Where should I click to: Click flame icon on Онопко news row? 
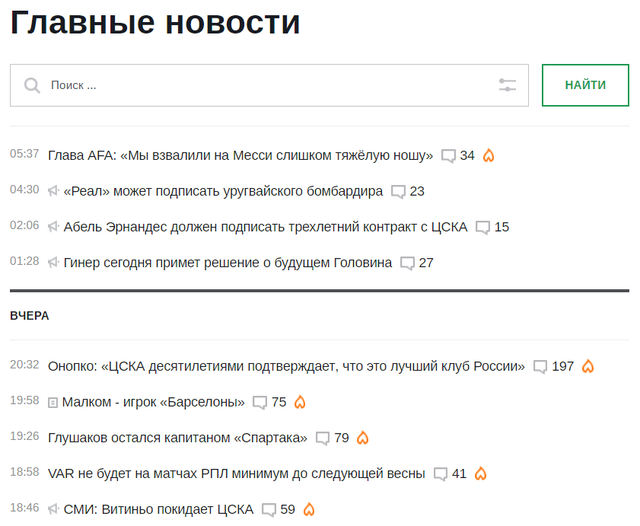tap(588, 366)
